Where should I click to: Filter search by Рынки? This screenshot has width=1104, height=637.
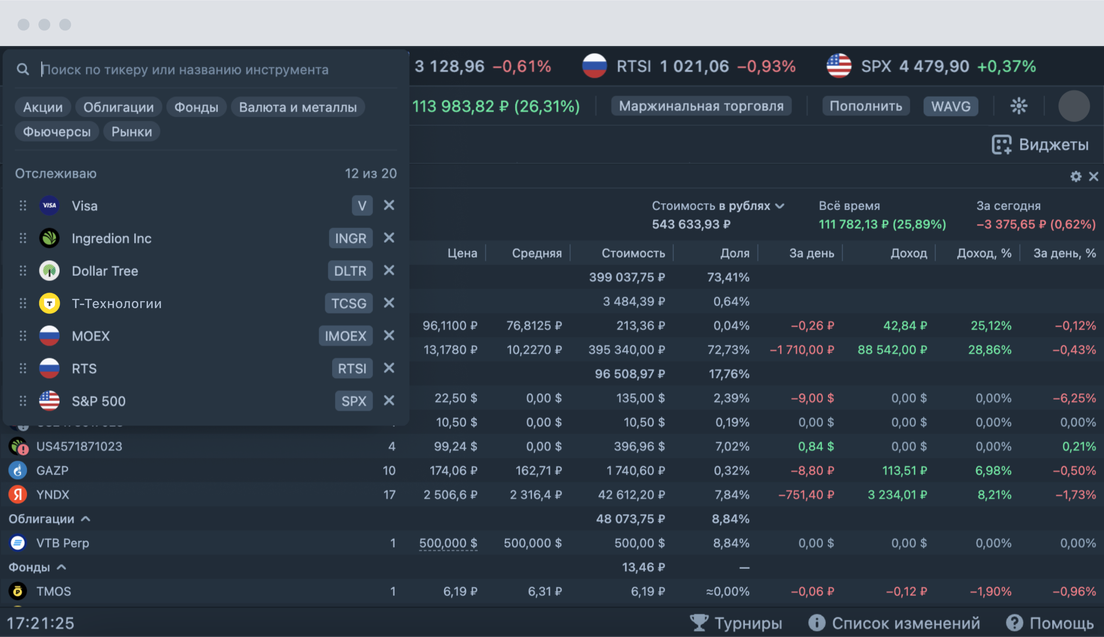[x=132, y=132]
